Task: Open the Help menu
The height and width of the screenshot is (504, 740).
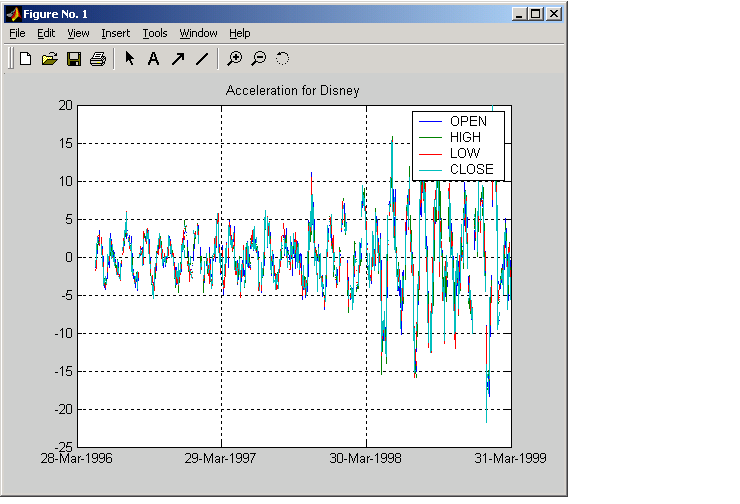Action: (240, 34)
